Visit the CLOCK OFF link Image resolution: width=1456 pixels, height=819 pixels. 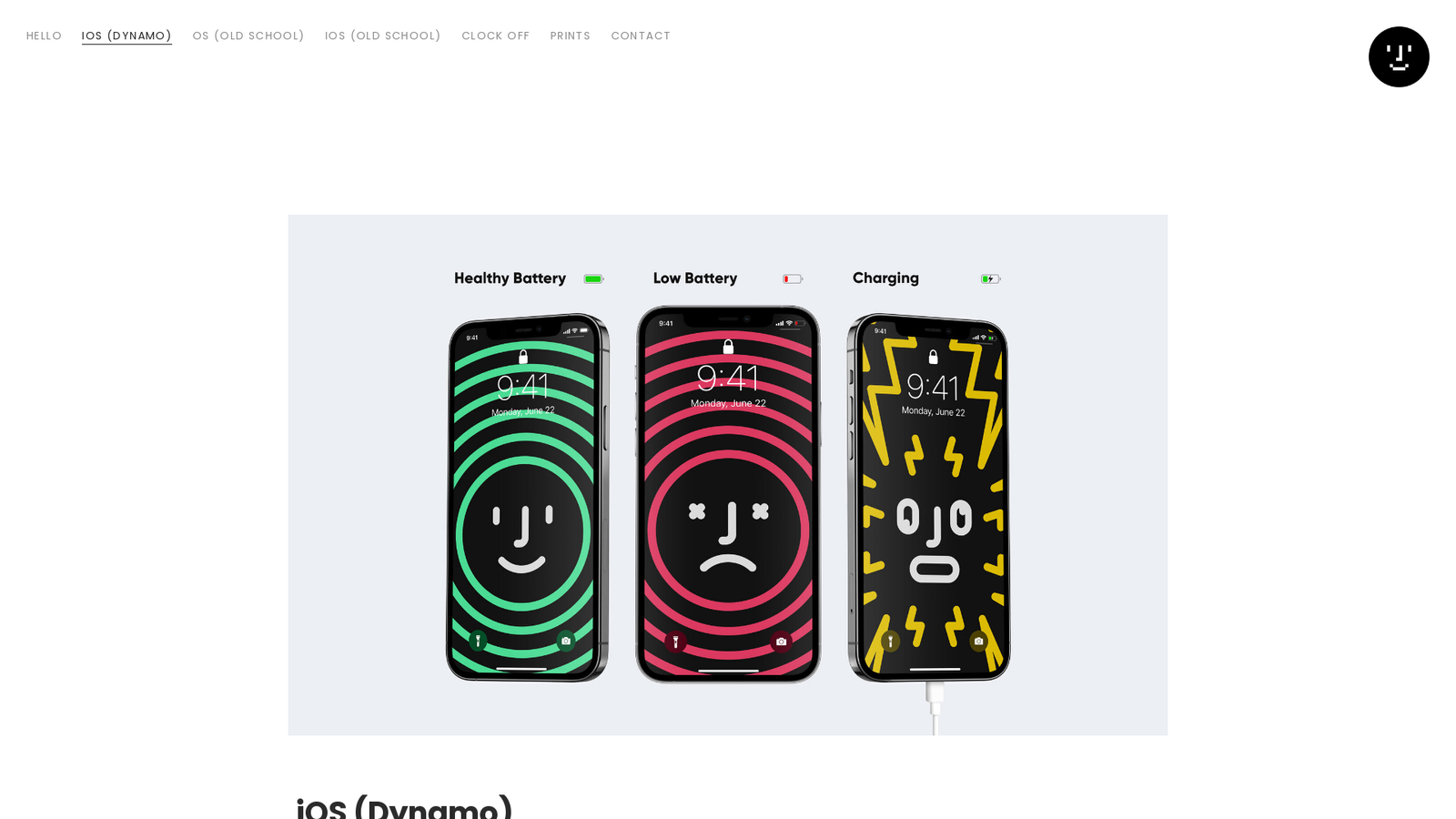coord(496,36)
